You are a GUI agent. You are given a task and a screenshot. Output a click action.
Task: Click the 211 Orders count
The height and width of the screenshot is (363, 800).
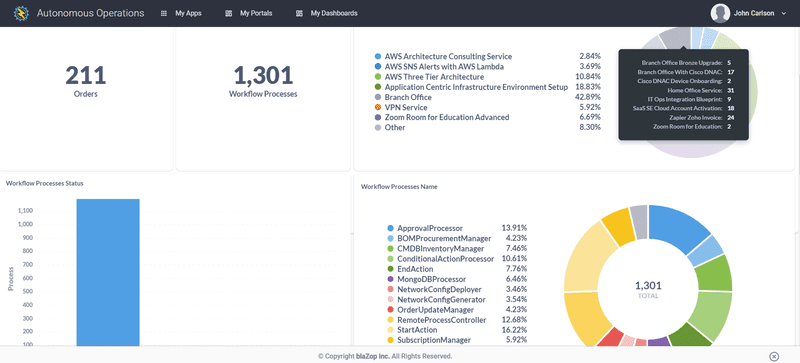(86, 76)
